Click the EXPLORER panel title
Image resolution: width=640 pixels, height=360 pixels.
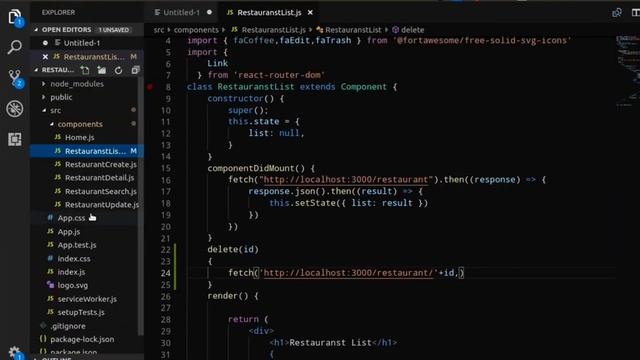(58, 13)
